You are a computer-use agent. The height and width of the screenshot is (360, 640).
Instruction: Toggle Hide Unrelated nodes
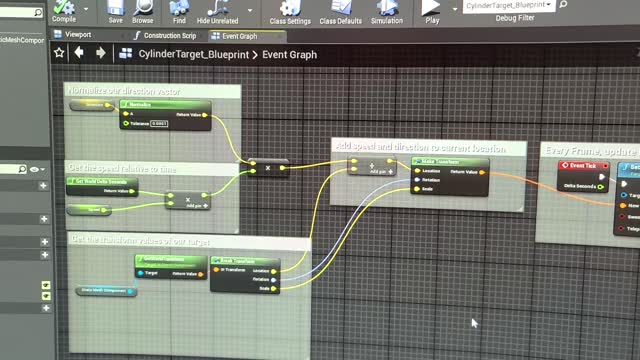point(218,12)
